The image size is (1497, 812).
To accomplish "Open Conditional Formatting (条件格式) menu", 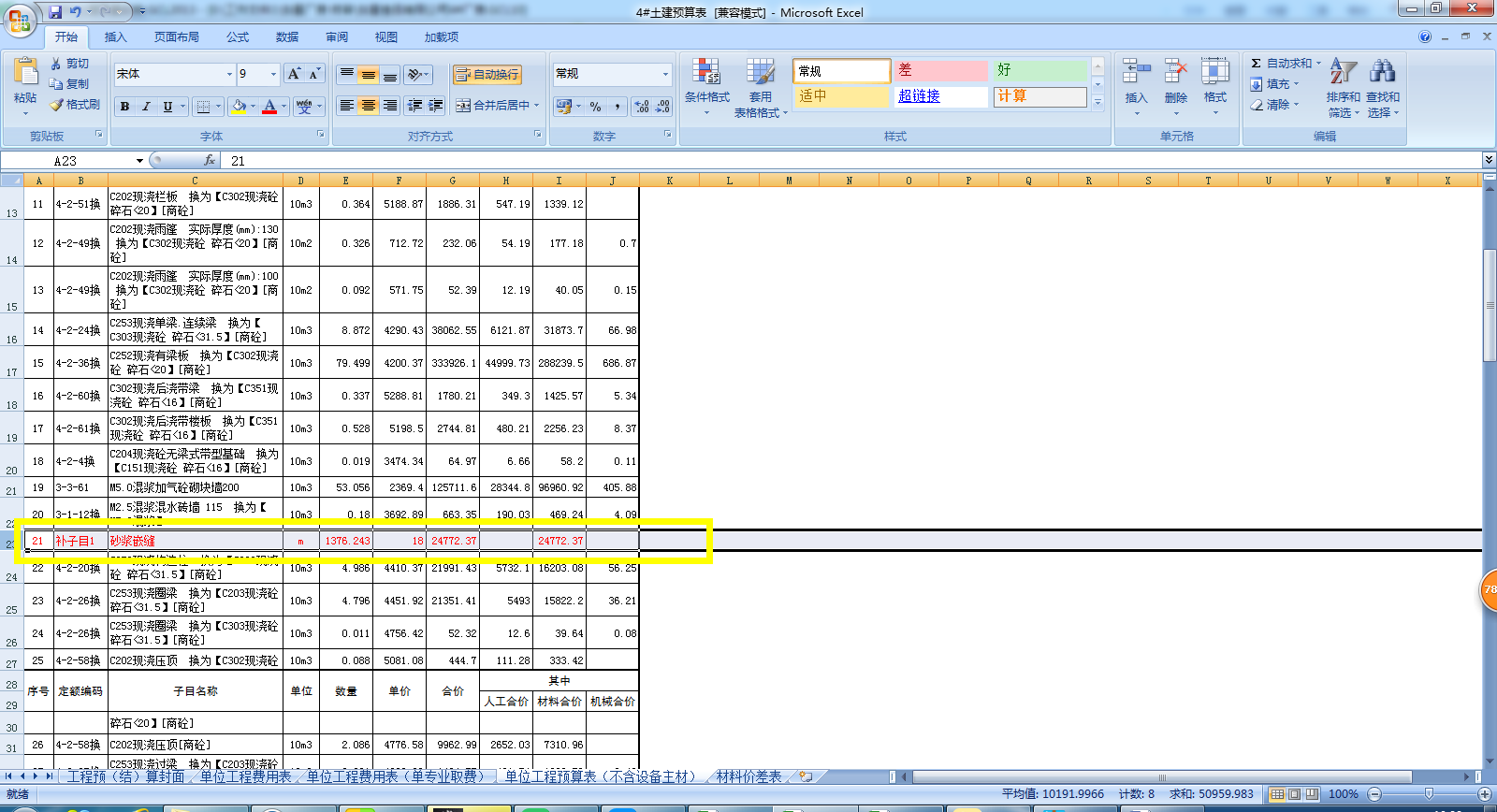I will [x=706, y=87].
